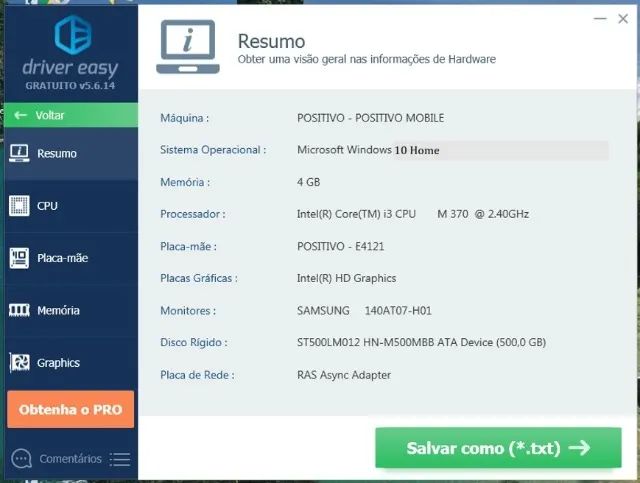This screenshot has height=483, width=640.
Task: Select the SAMSUNG 140AT07-H01 monitor value
Action: [364, 311]
